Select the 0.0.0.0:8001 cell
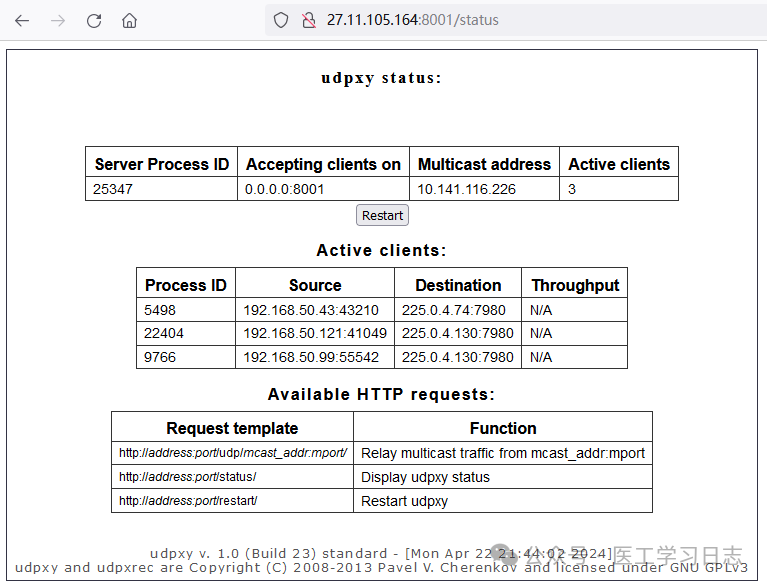The width and height of the screenshot is (767, 586). pyautogui.click(x=284, y=189)
